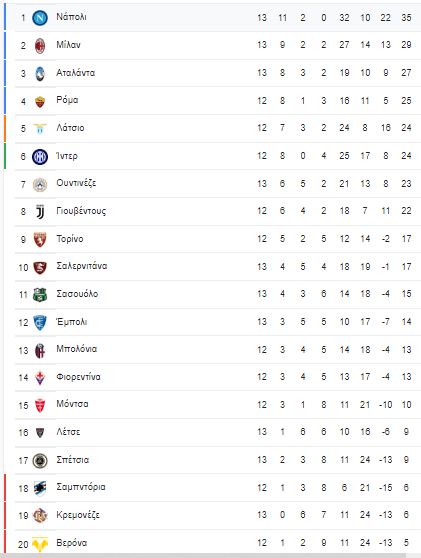Select the Μπολόνια team name
The image size is (421, 558).
pyautogui.click(x=77, y=349)
